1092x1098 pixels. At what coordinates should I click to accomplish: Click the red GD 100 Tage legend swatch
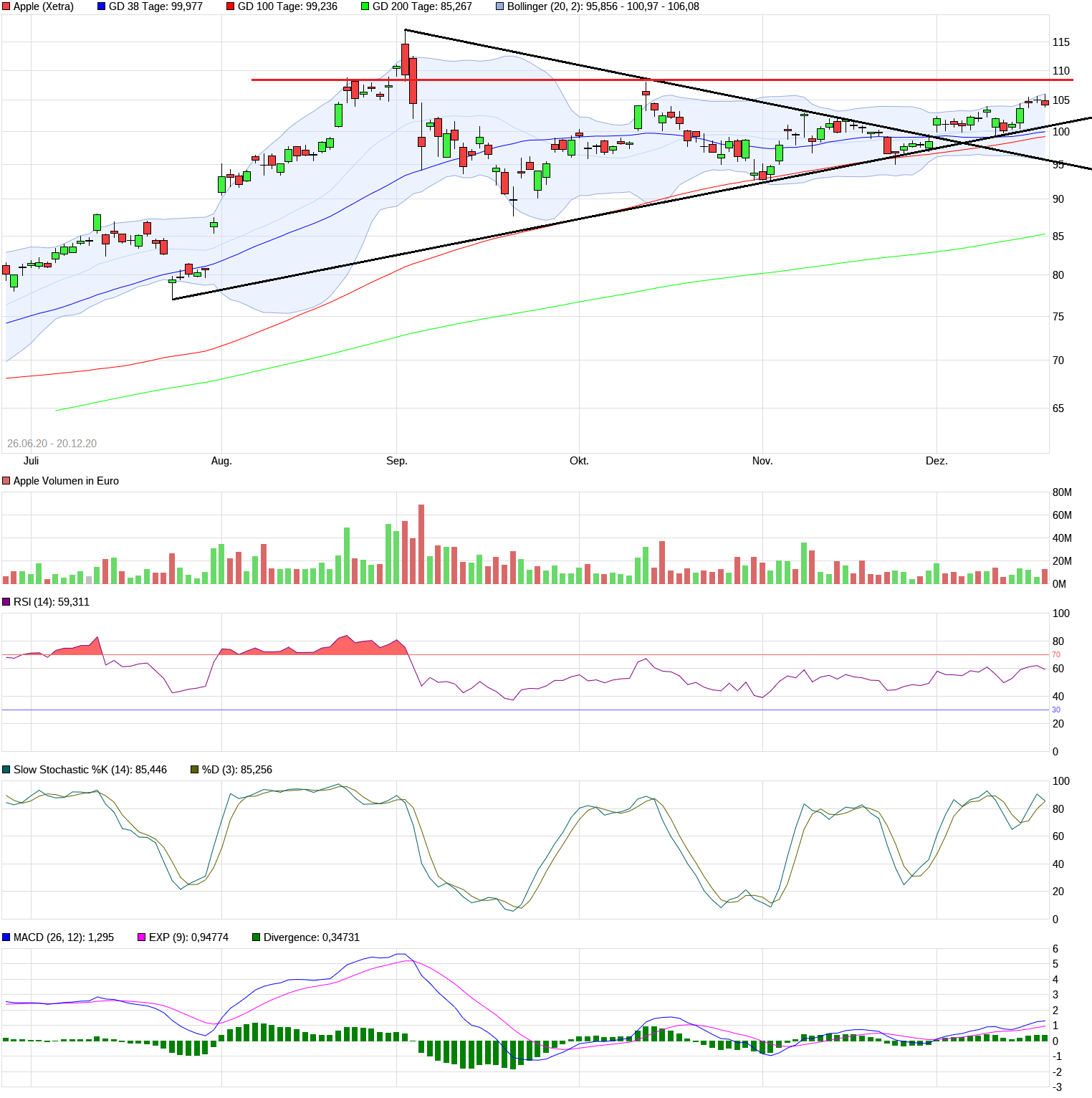(x=230, y=6)
